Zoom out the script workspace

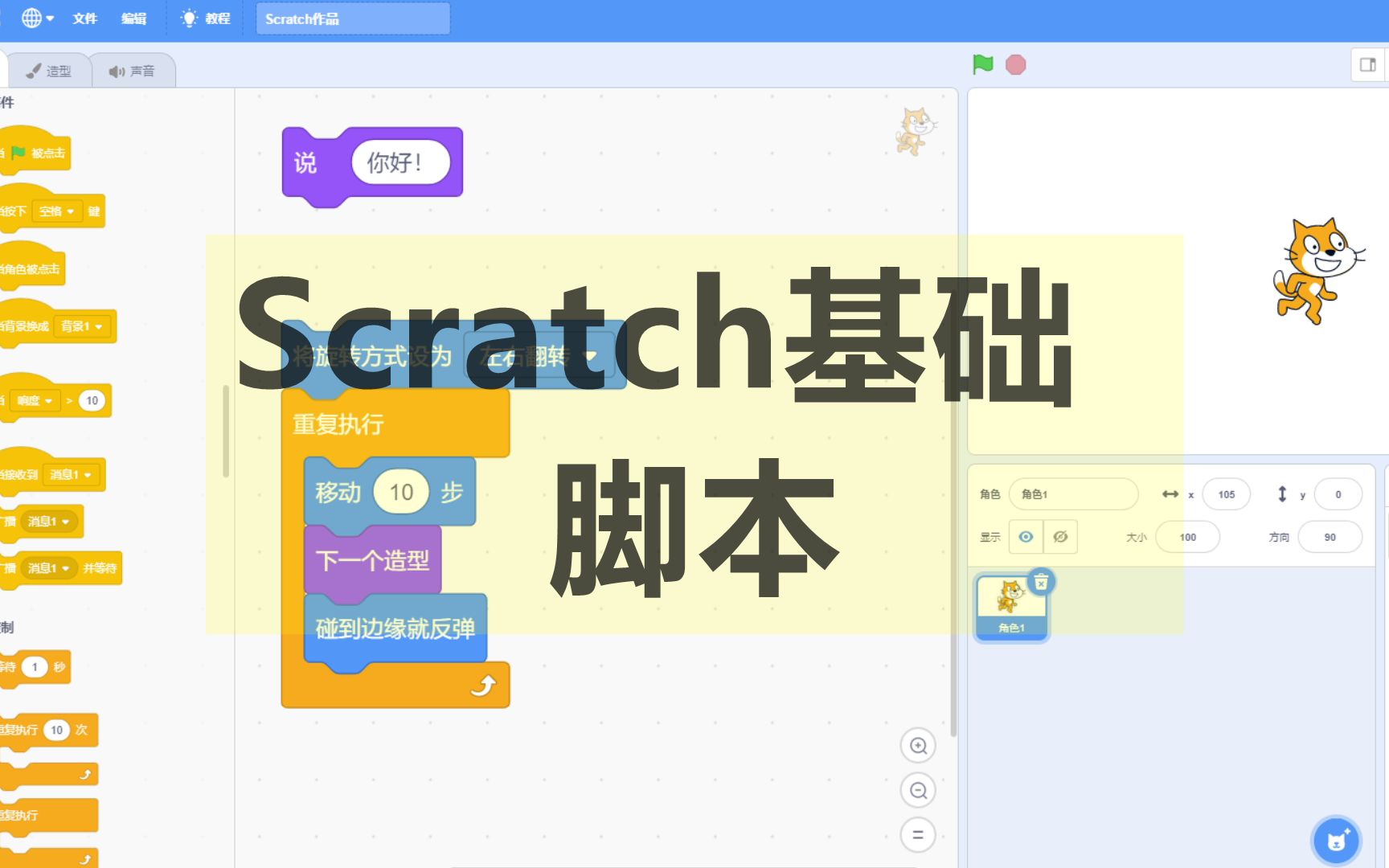coord(918,791)
